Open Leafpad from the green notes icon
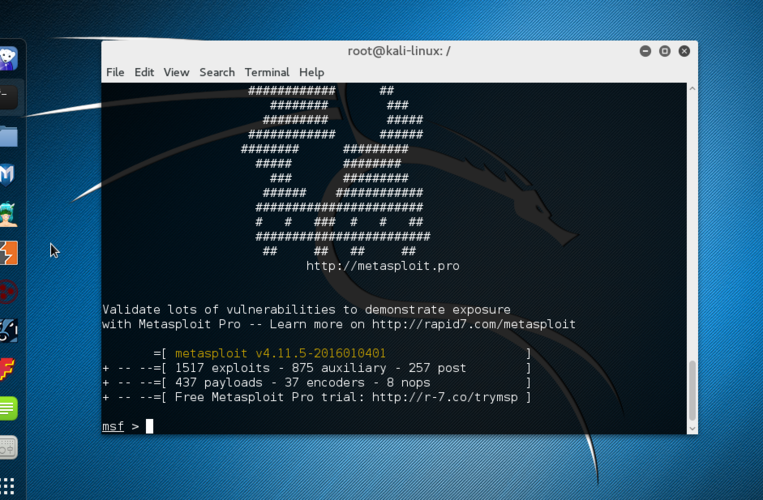763x500 pixels. point(8,409)
